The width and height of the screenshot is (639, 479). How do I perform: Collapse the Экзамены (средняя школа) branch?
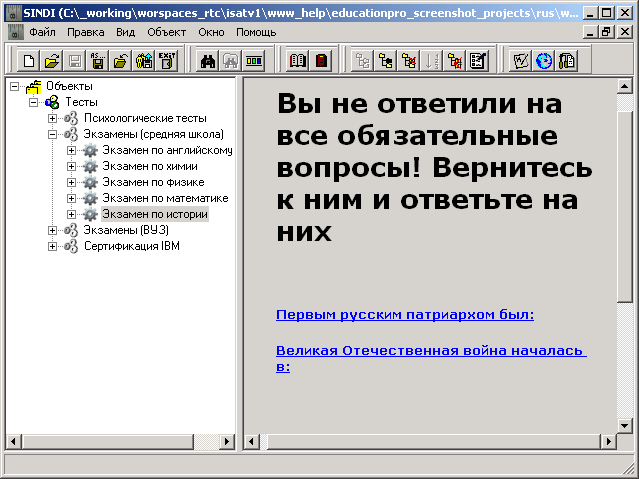coord(52,135)
